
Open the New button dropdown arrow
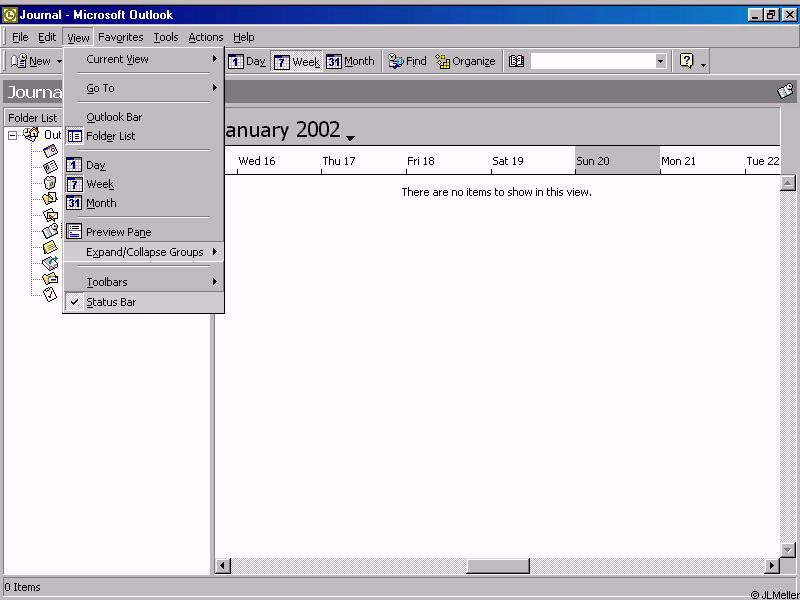[59, 62]
